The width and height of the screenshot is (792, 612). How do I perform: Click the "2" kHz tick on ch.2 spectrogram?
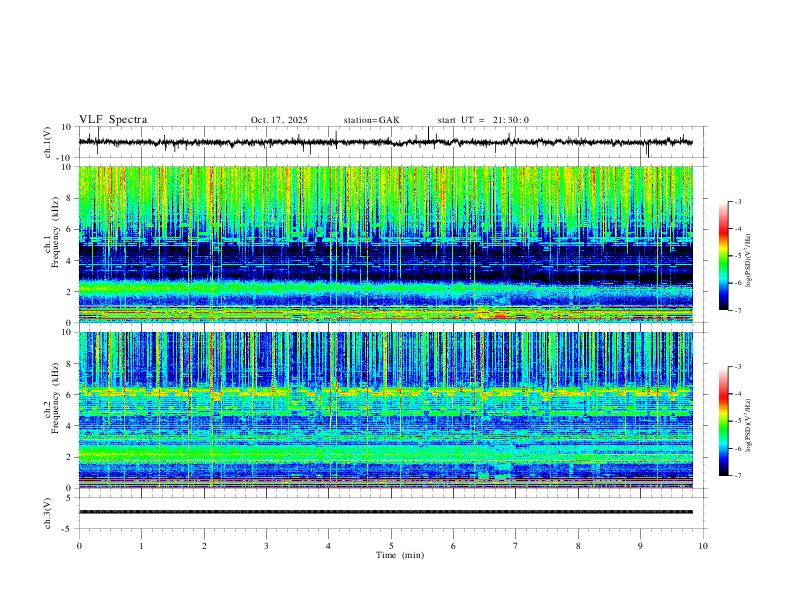point(70,457)
